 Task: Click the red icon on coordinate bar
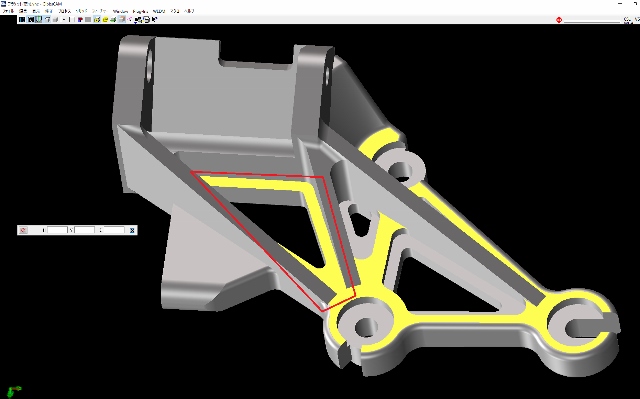(23, 230)
